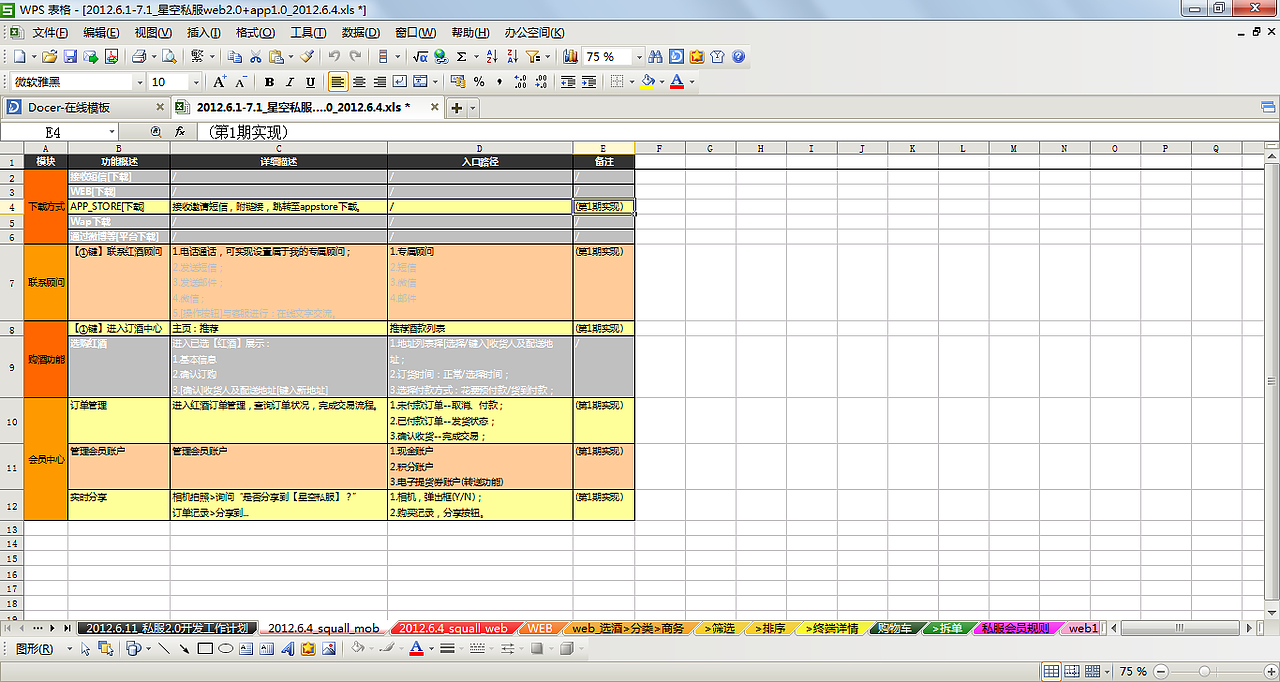Apply percent style formatting
Image resolution: width=1280 pixels, height=682 pixels.
(478, 81)
